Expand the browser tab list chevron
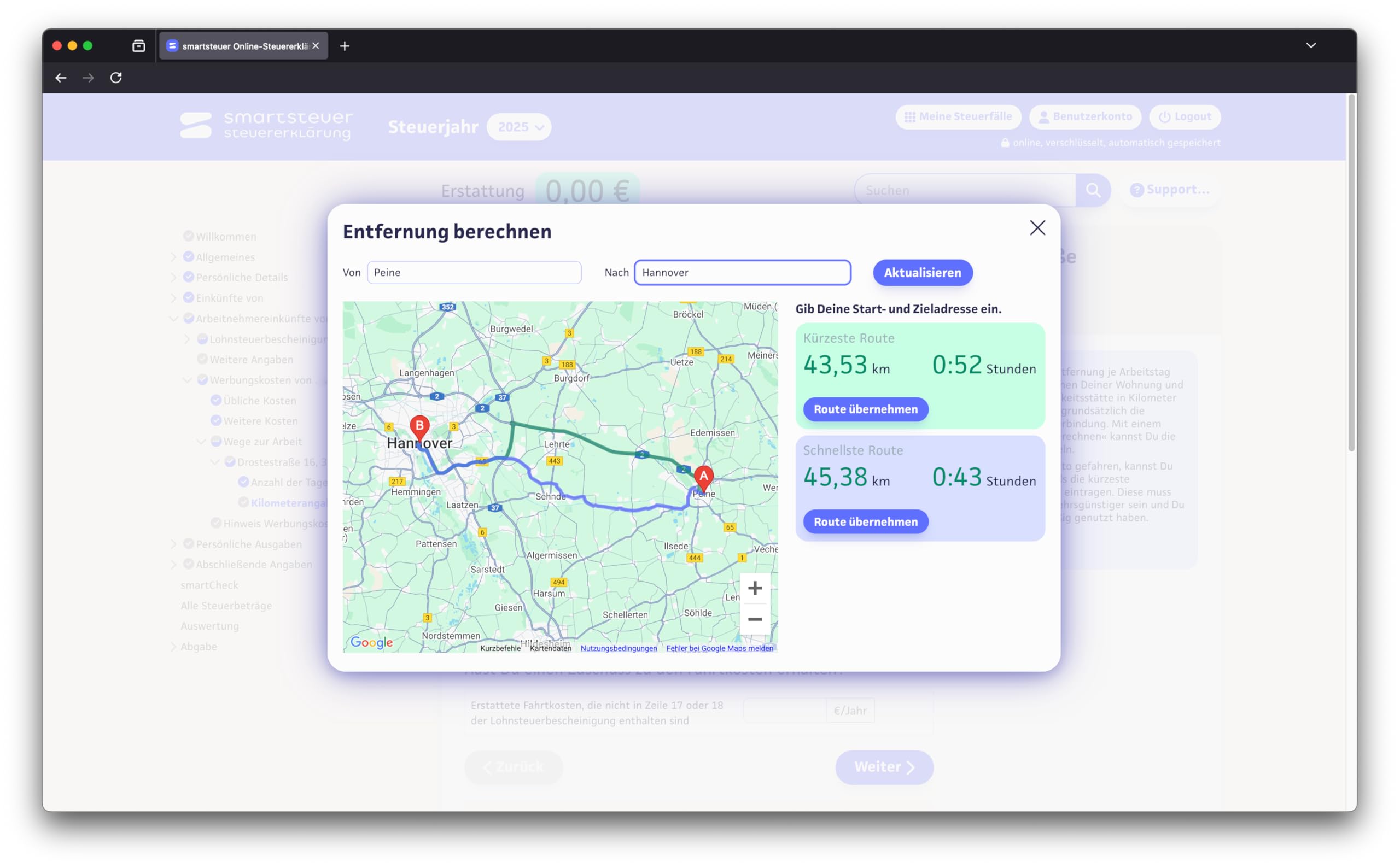This screenshot has width=1400, height=868. pyautogui.click(x=1310, y=45)
